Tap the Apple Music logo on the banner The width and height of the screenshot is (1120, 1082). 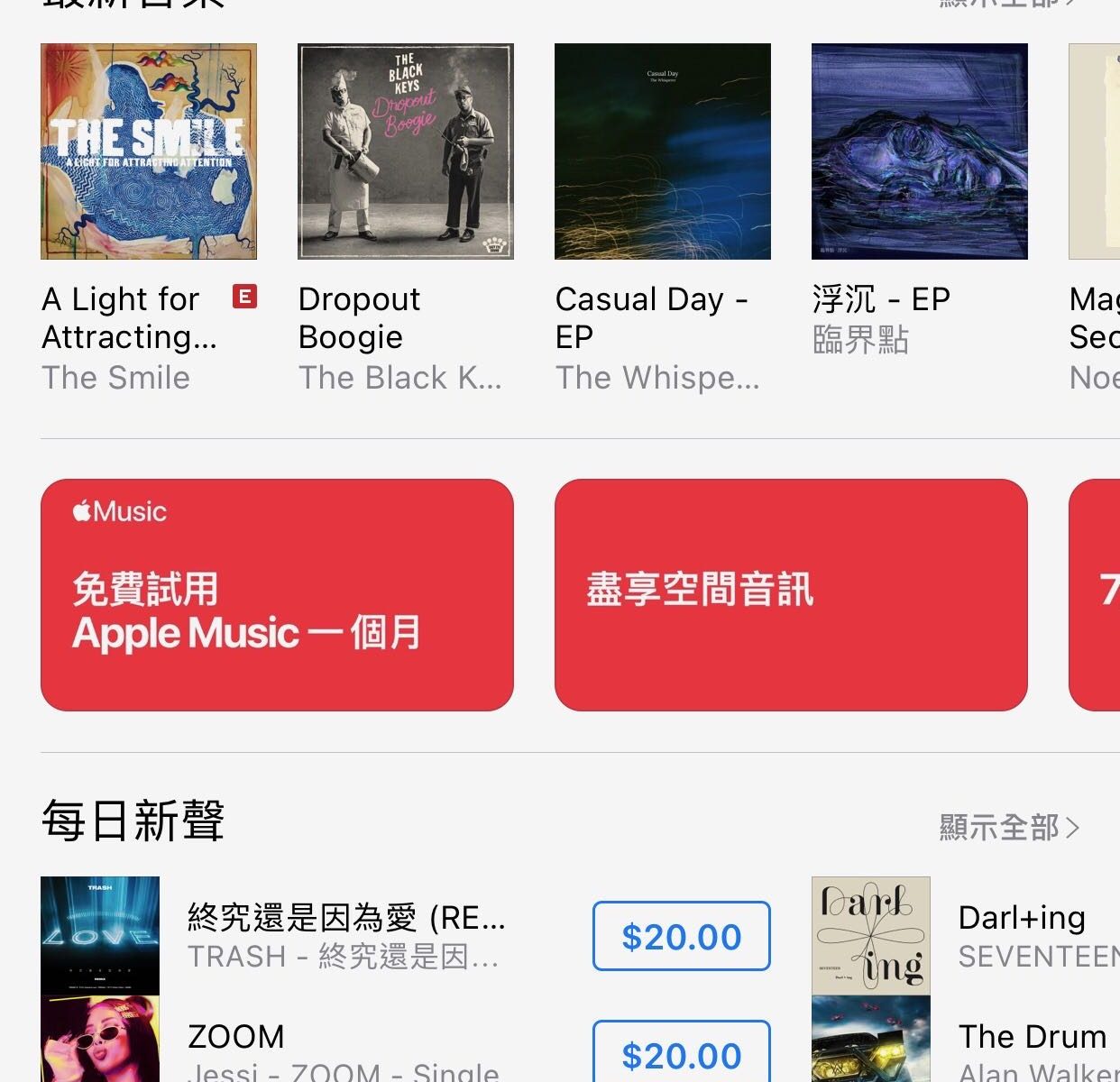click(x=120, y=511)
